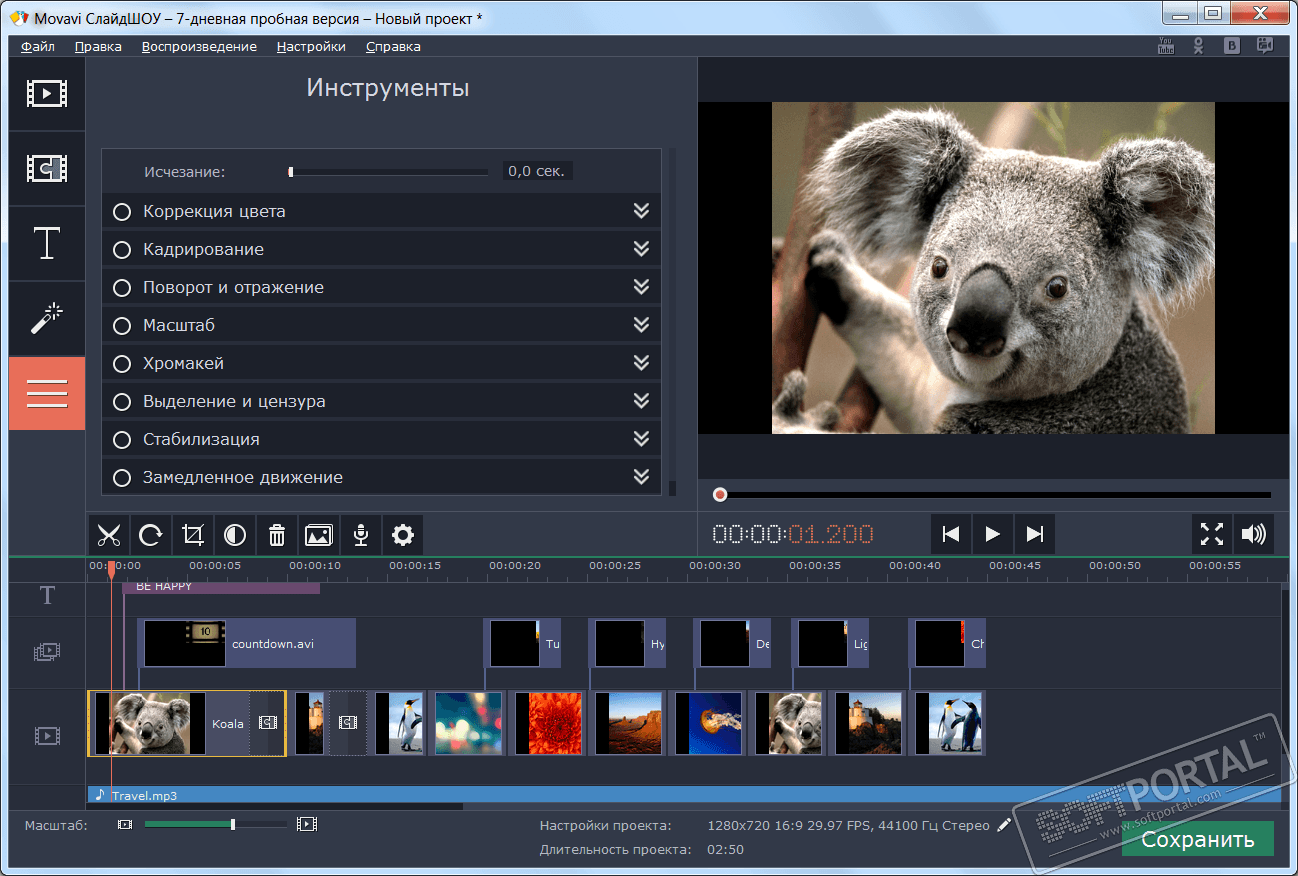Click the microphone record audio icon
Image resolution: width=1298 pixels, height=876 pixels.
point(361,535)
